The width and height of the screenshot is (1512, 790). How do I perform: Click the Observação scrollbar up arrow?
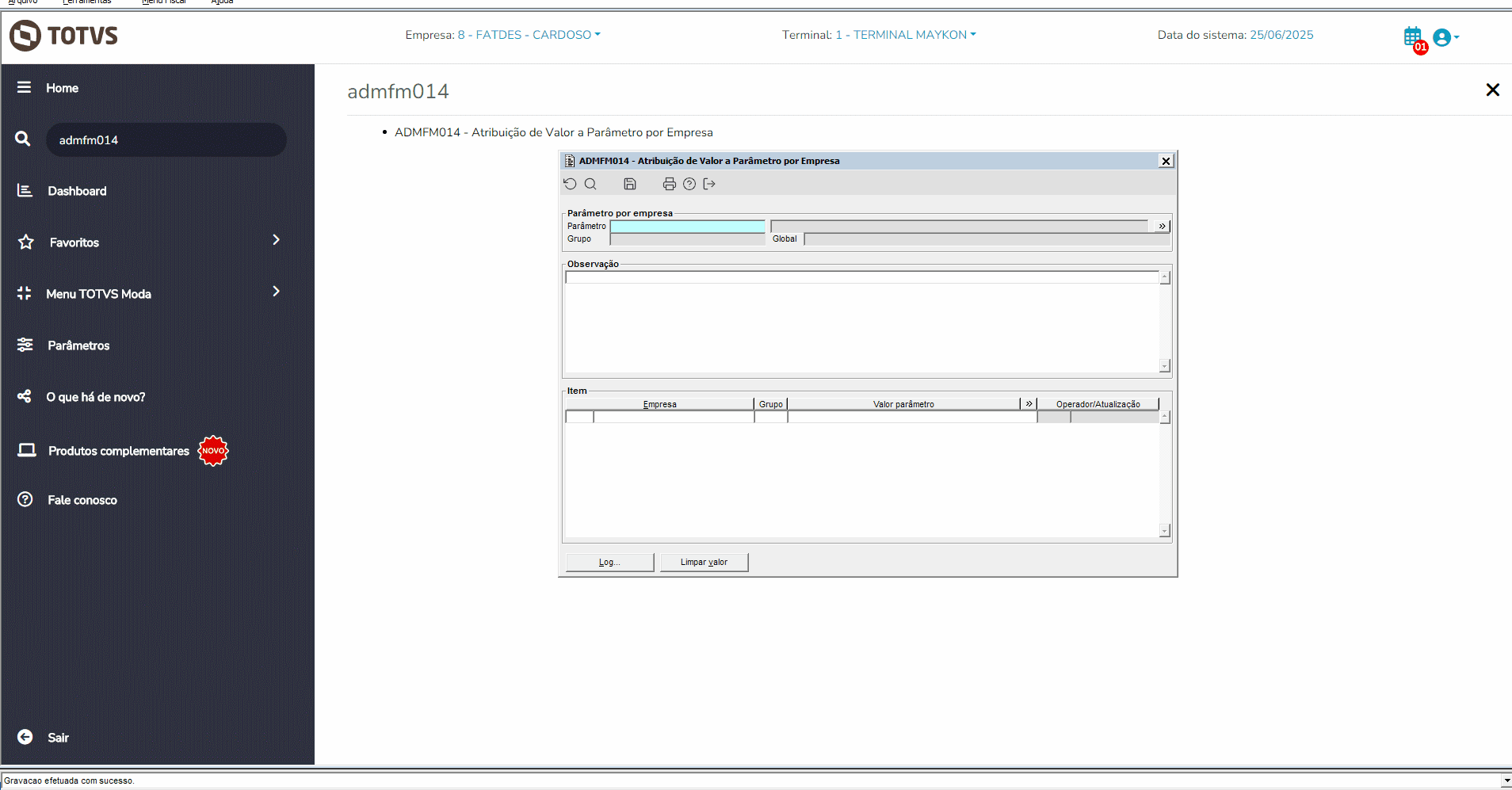click(x=1165, y=277)
